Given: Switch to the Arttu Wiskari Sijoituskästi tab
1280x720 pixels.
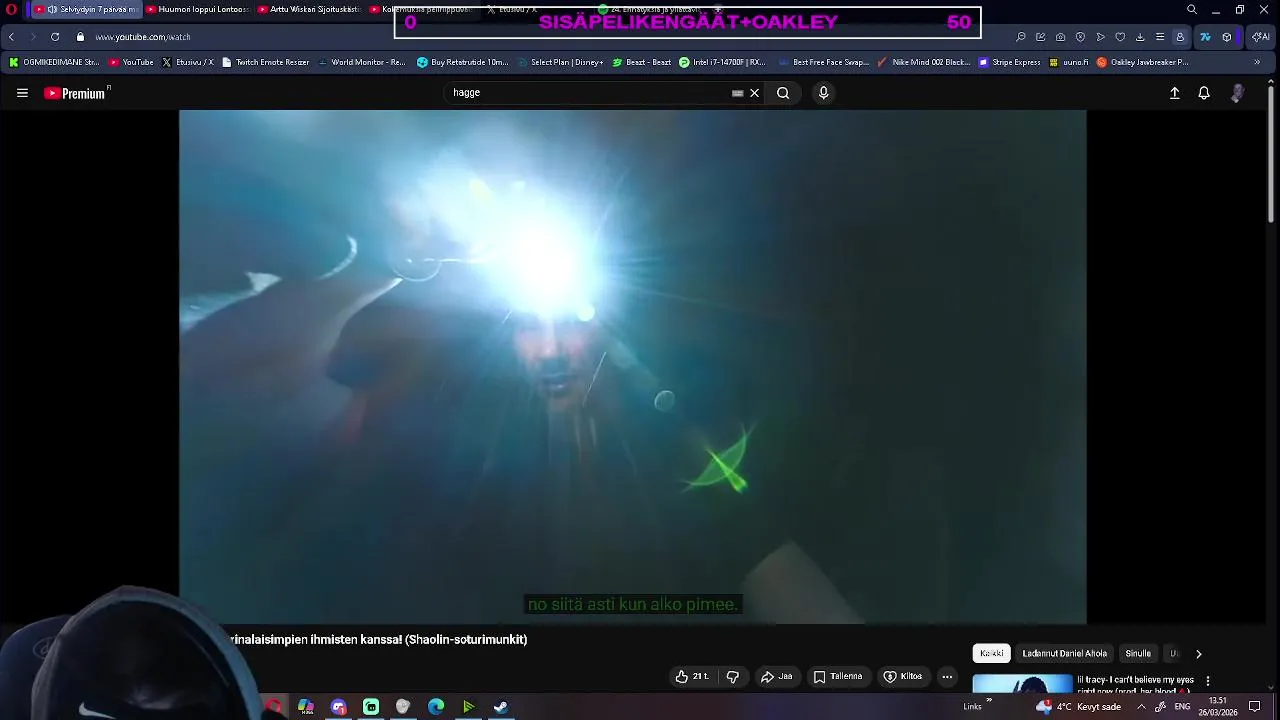Looking at the screenshot, I should [x=309, y=10].
